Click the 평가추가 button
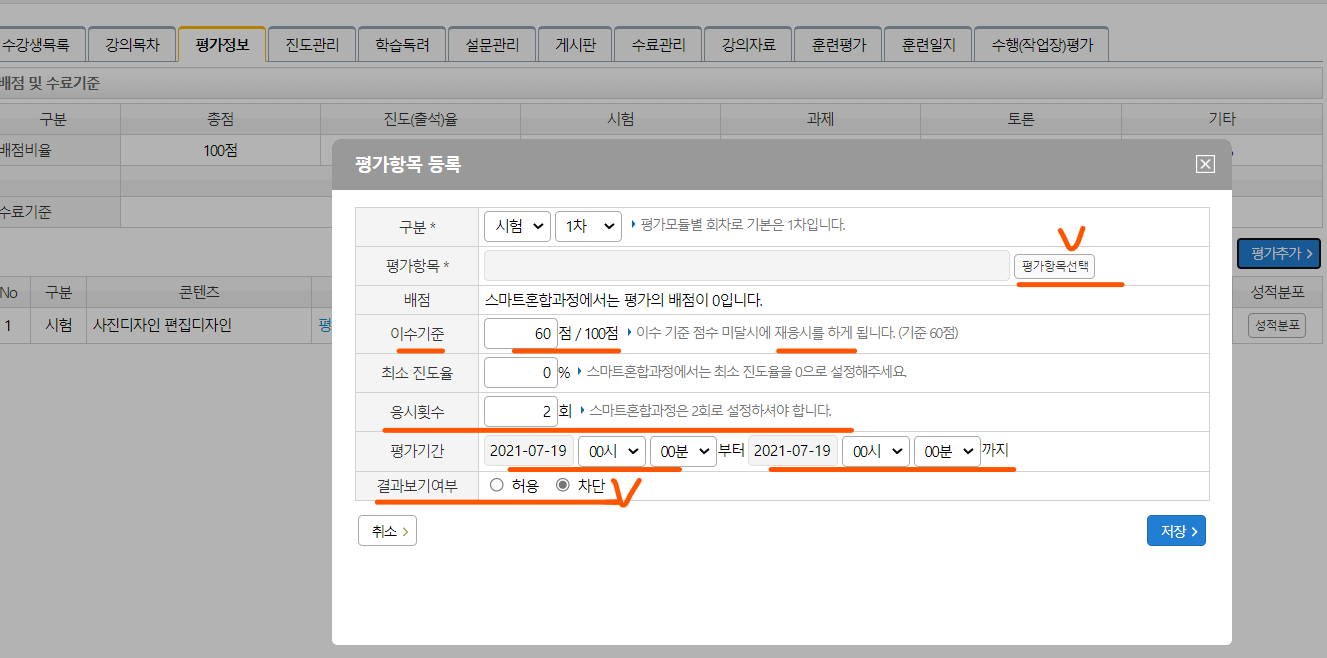The width and height of the screenshot is (1327, 658). tap(1279, 254)
